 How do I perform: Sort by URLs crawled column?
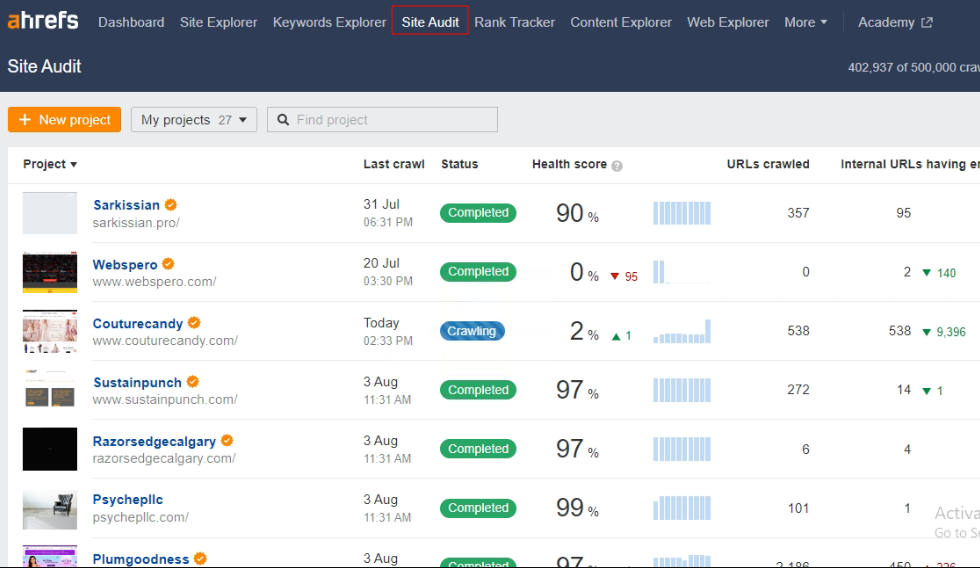(x=768, y=164)
